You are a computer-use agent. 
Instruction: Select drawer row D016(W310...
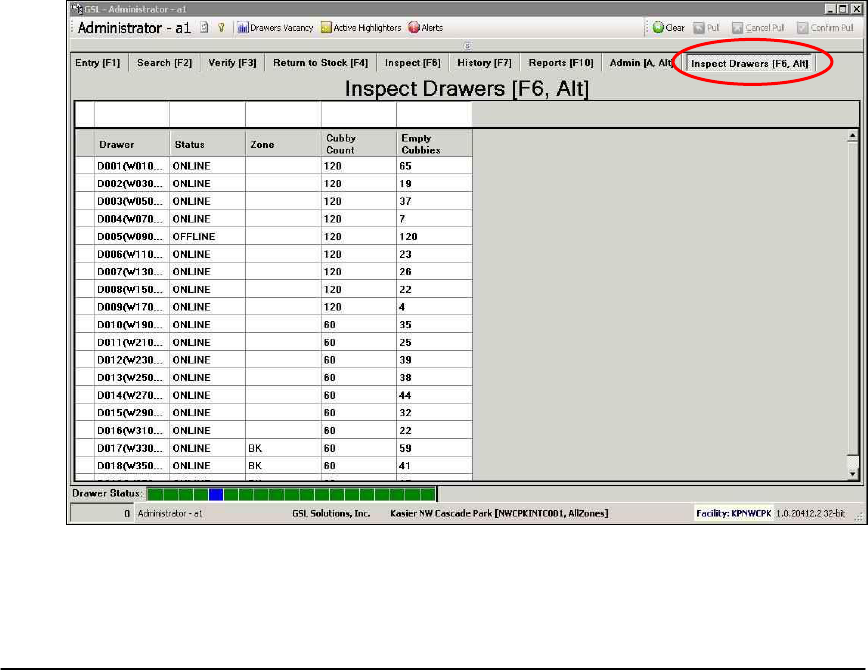pos(274,431)
